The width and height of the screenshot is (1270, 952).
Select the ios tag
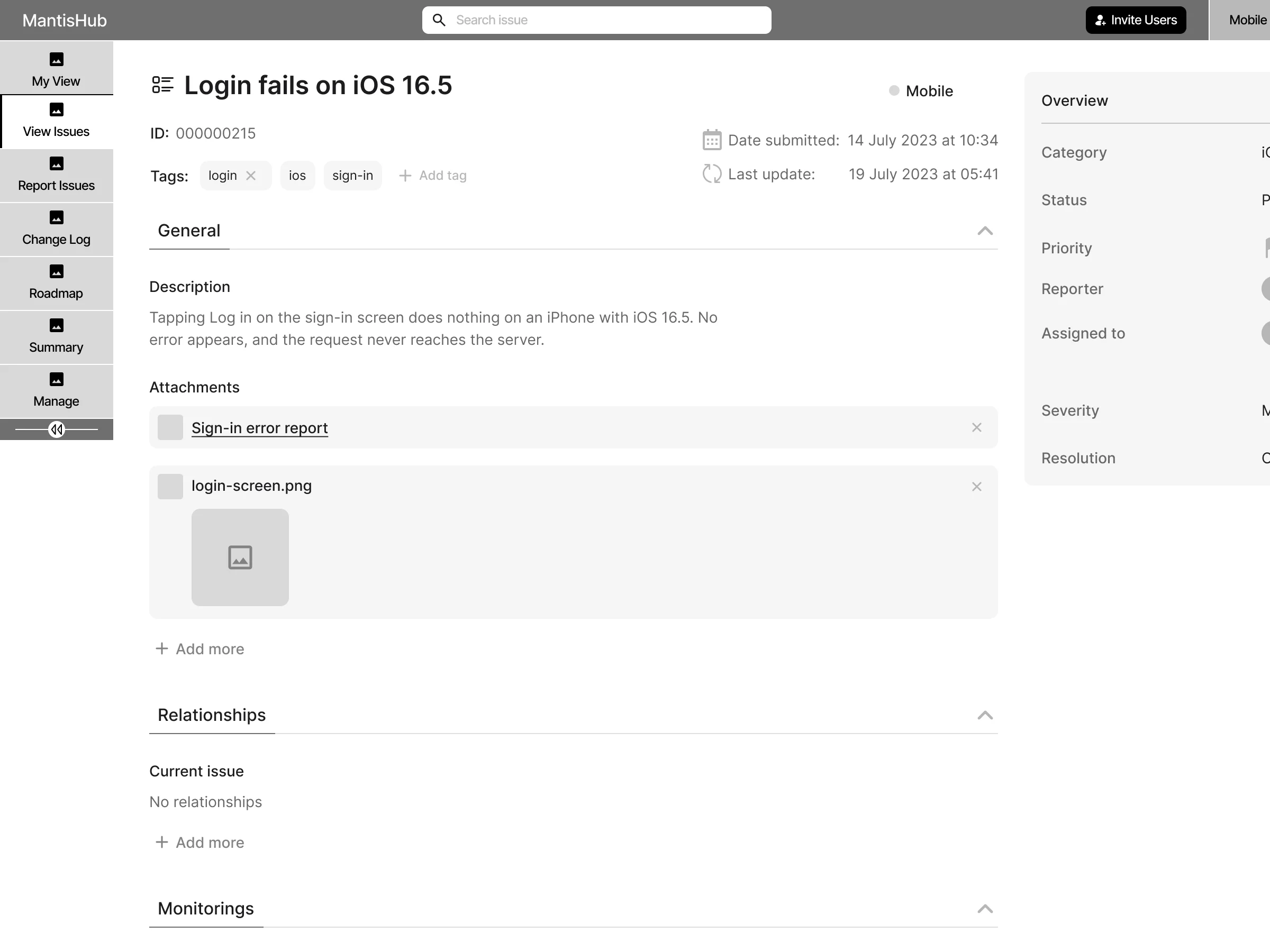click(x=297, y=176)
